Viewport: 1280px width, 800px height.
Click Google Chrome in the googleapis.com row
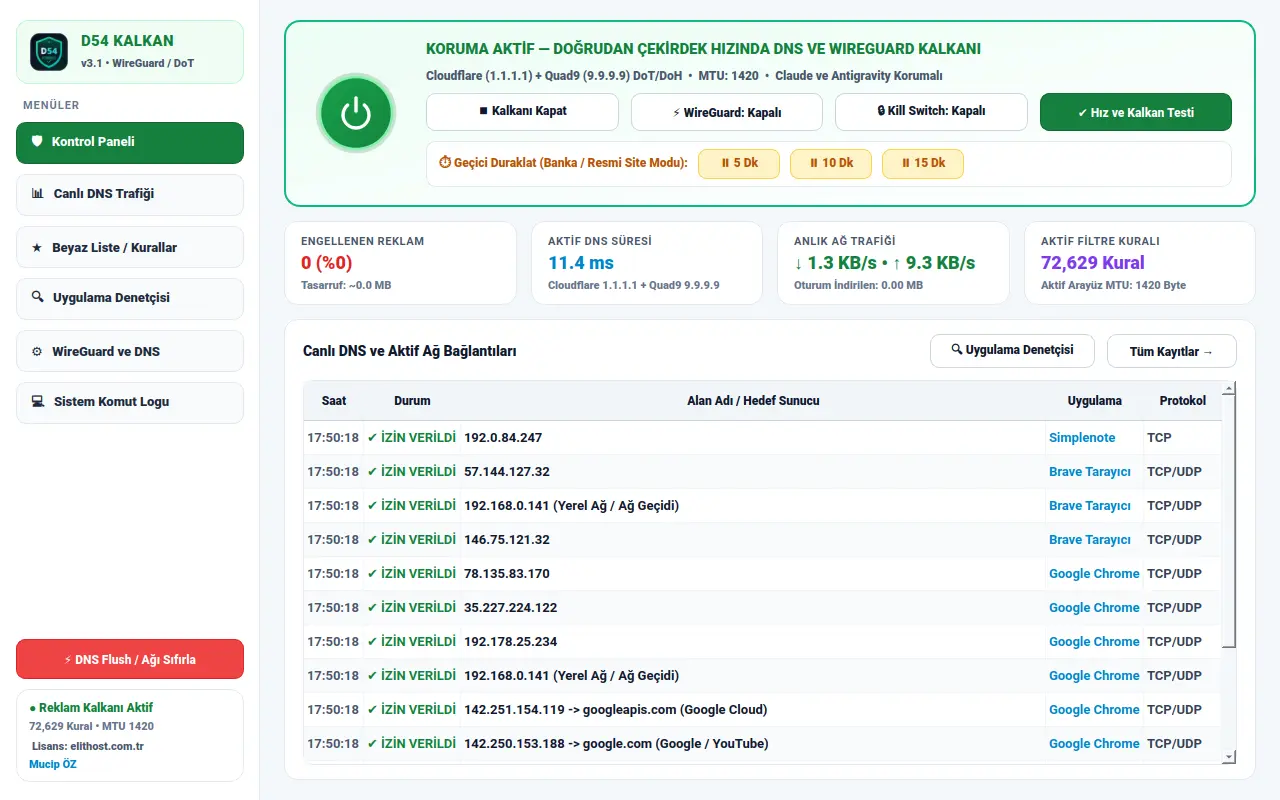1094,710
